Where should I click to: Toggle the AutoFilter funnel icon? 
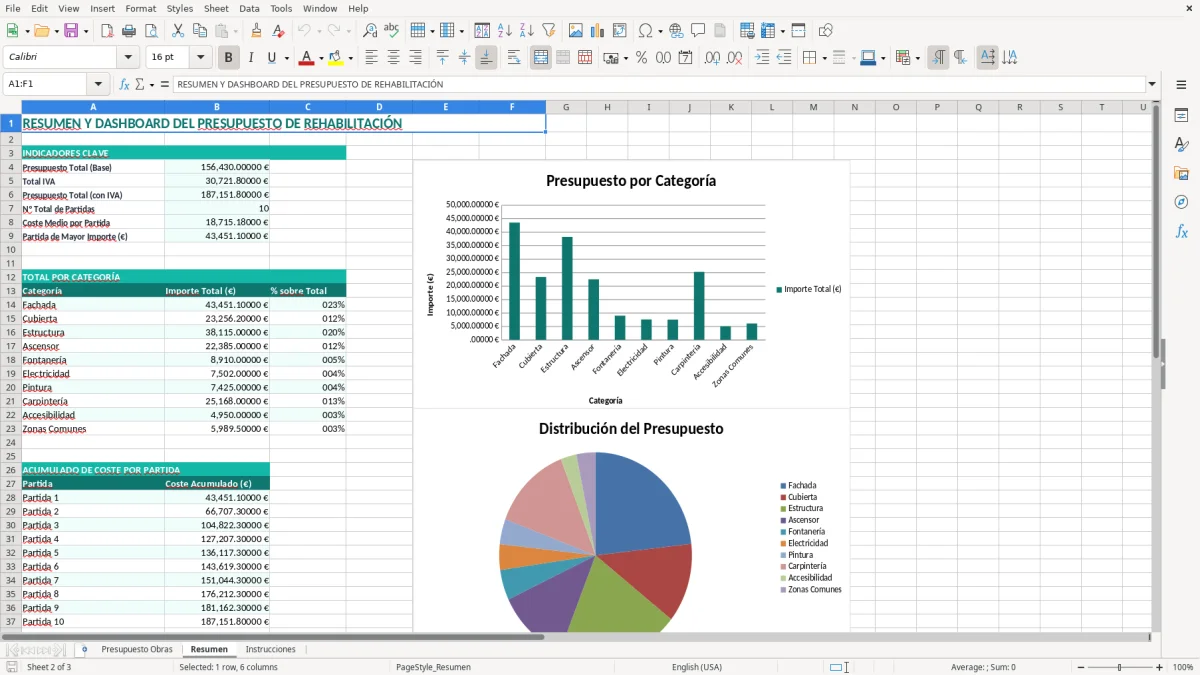point(549,31)
